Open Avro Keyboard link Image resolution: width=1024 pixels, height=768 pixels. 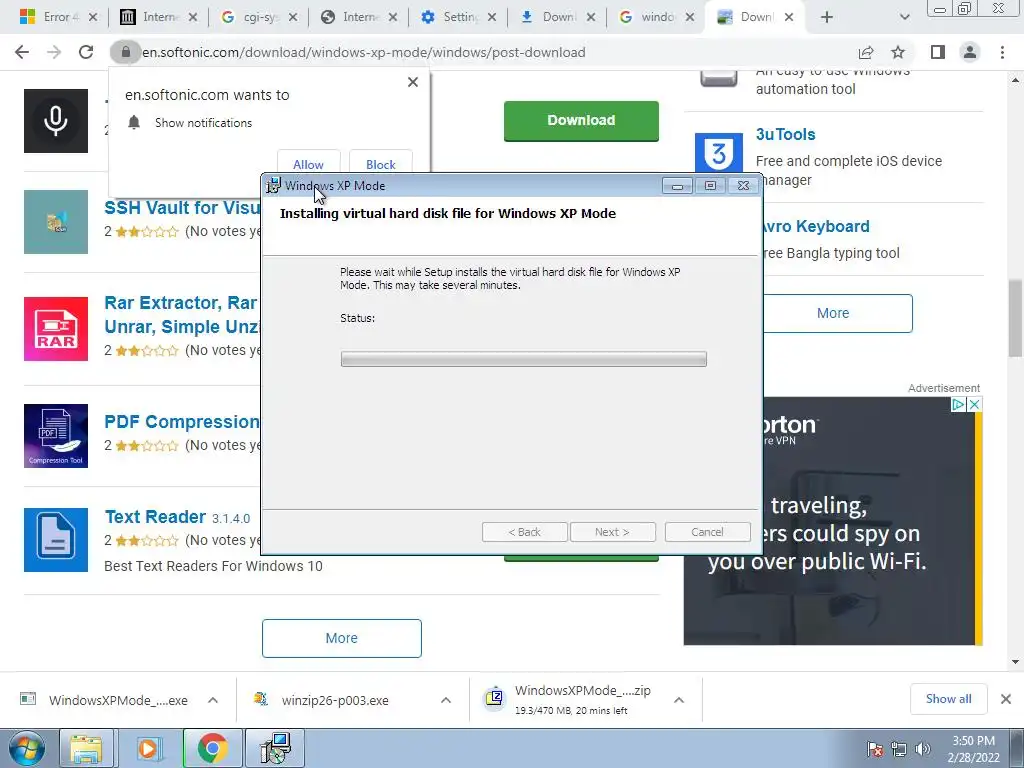(x=816, y=227)
